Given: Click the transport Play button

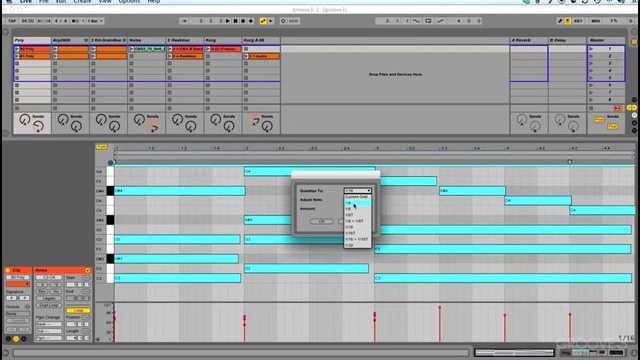Looking at the screenshot, I should (228, 21).
